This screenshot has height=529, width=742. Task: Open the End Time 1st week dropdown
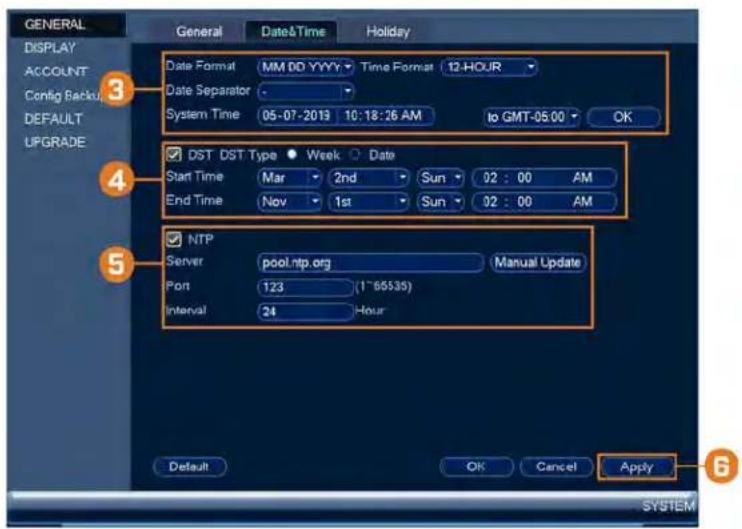pos(368,202)
